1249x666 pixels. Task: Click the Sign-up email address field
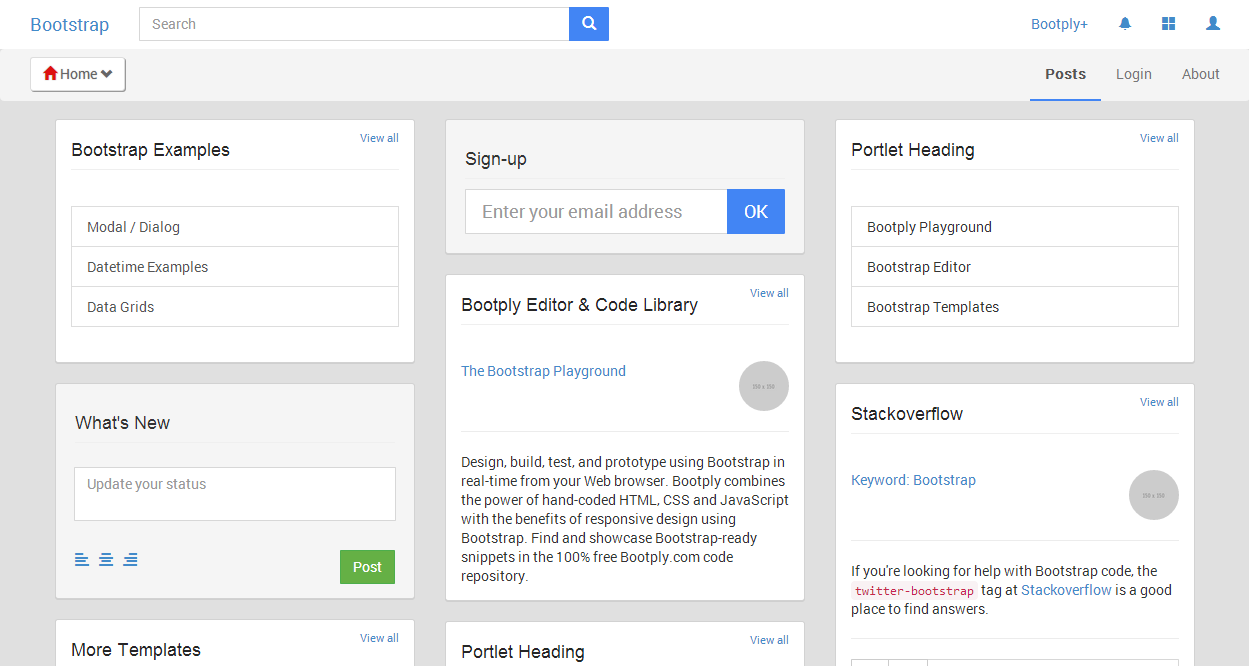pyautogui.click(x=596, y=212)
